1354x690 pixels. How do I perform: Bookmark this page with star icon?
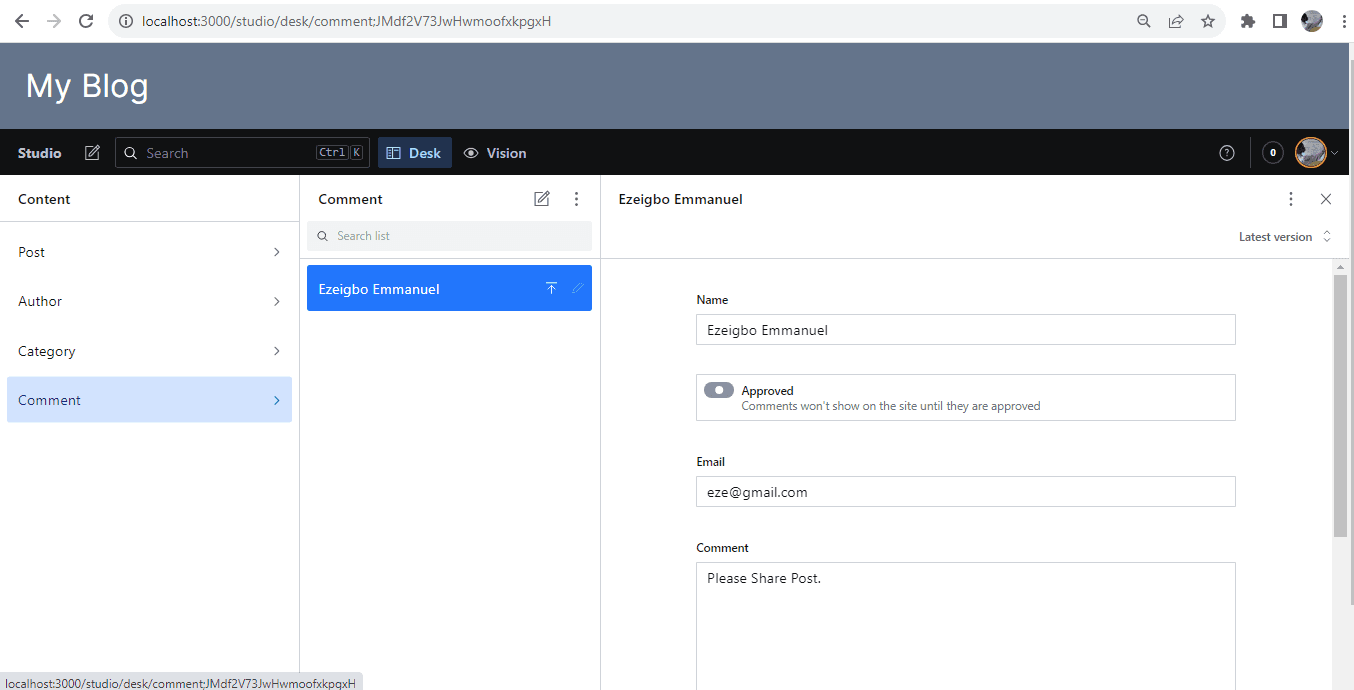[1208, 21]
